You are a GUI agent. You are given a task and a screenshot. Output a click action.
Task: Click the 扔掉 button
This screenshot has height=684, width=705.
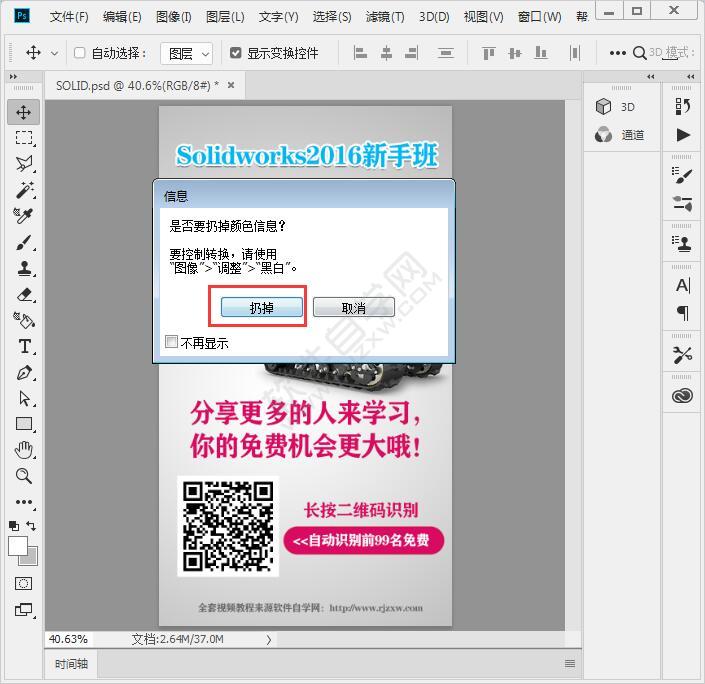(x=261, y=308)
